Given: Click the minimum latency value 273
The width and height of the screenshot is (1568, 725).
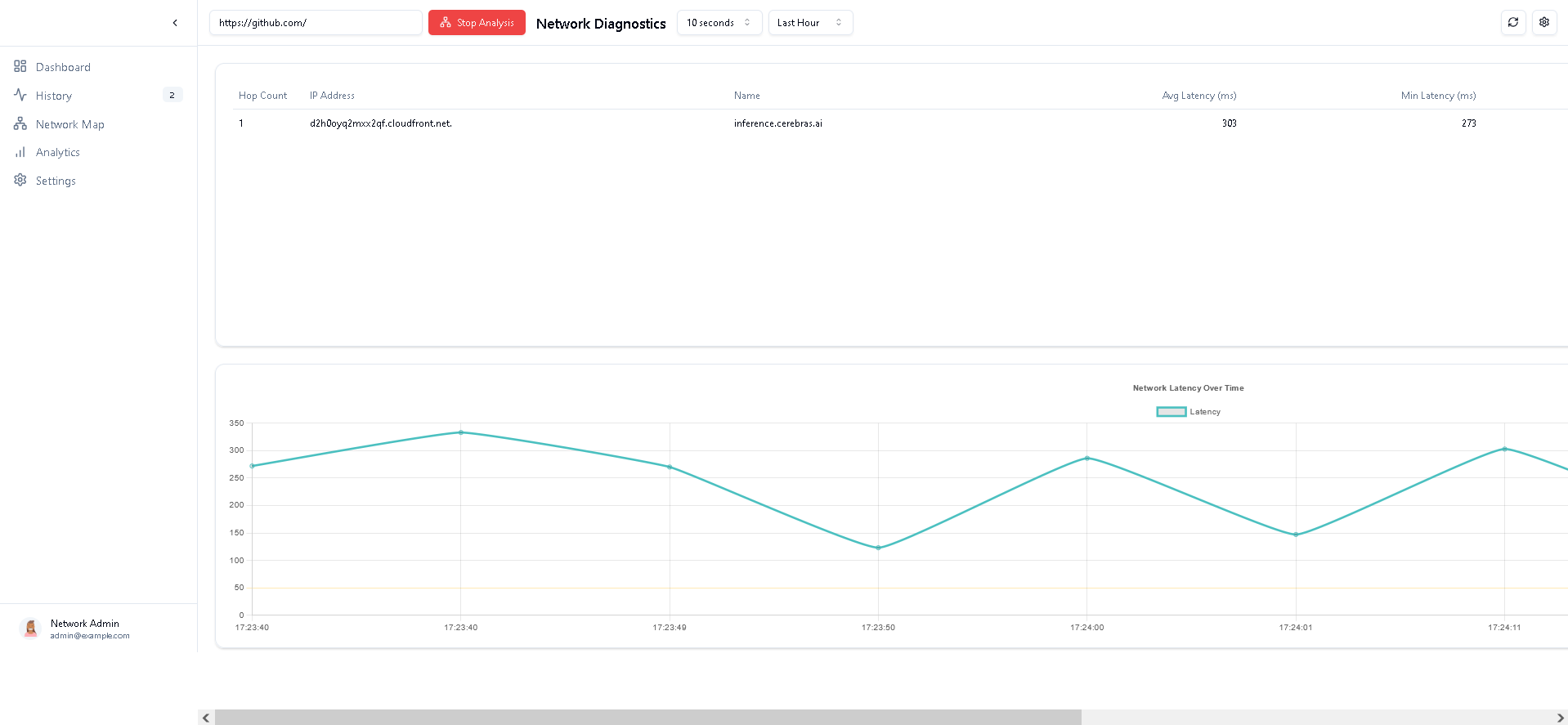Looking at the screenshot, I should 1468,123.
